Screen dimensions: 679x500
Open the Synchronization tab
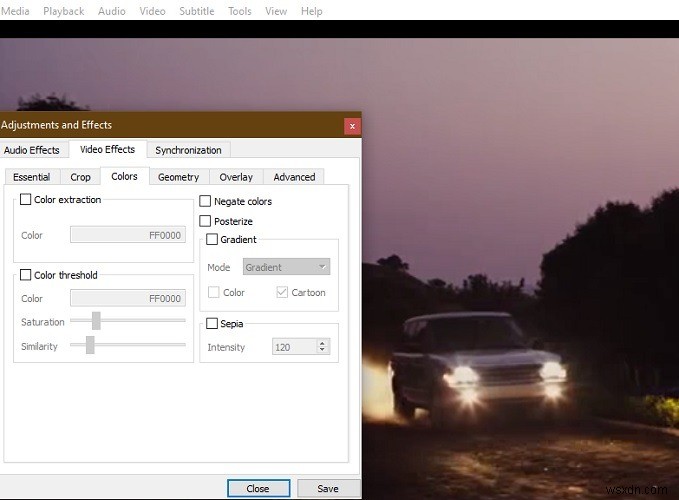(x=188, y=150)
